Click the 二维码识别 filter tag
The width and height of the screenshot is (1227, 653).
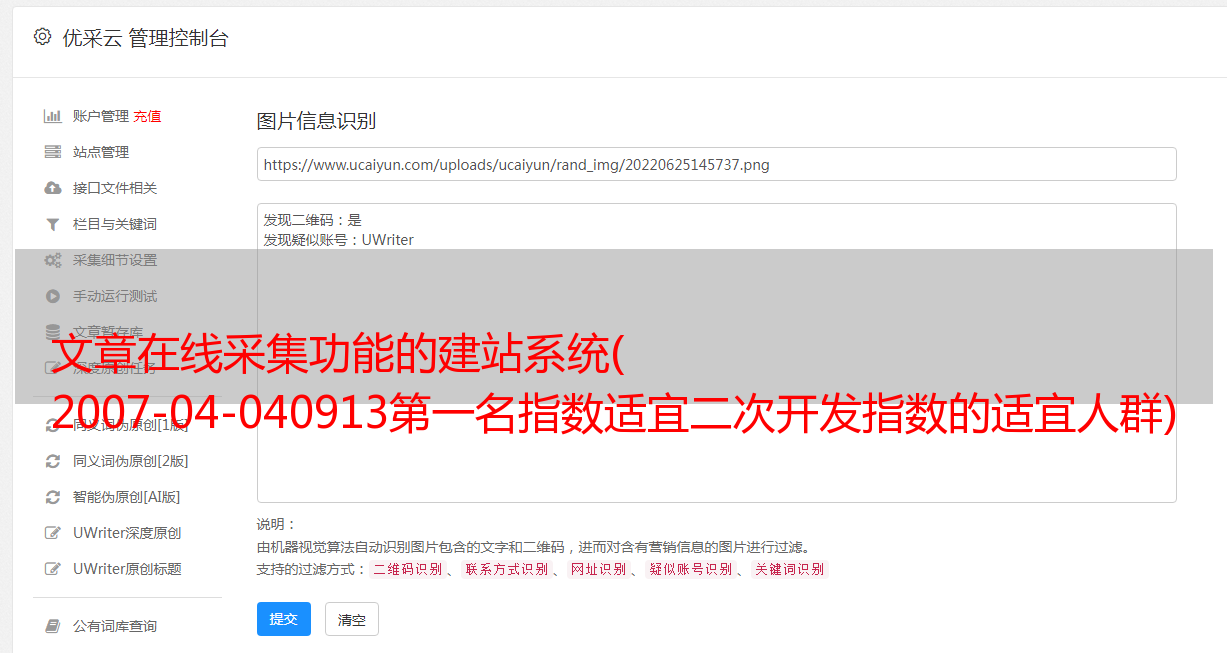coord(408,569)
